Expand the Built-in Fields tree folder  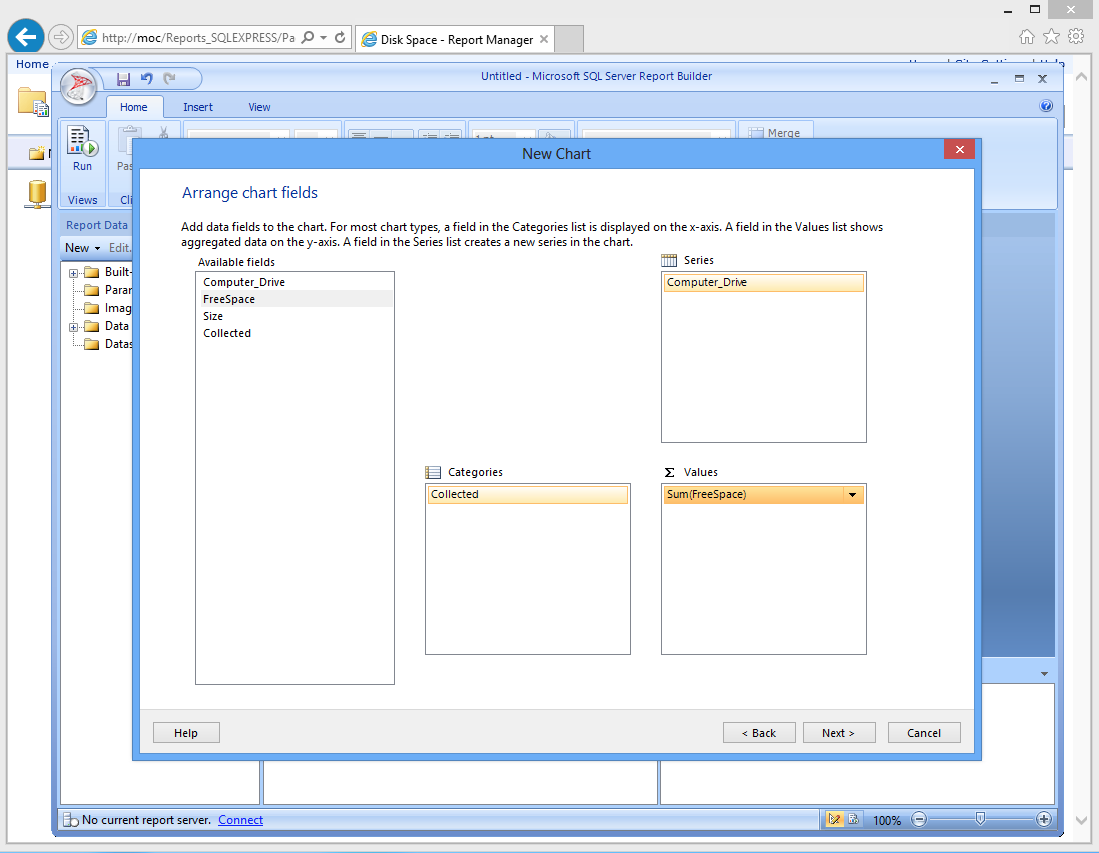coord(74,273)
